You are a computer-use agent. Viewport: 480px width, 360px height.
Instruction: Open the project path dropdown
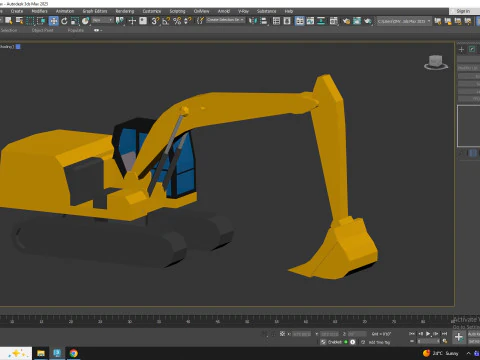[x=404, y=21]
